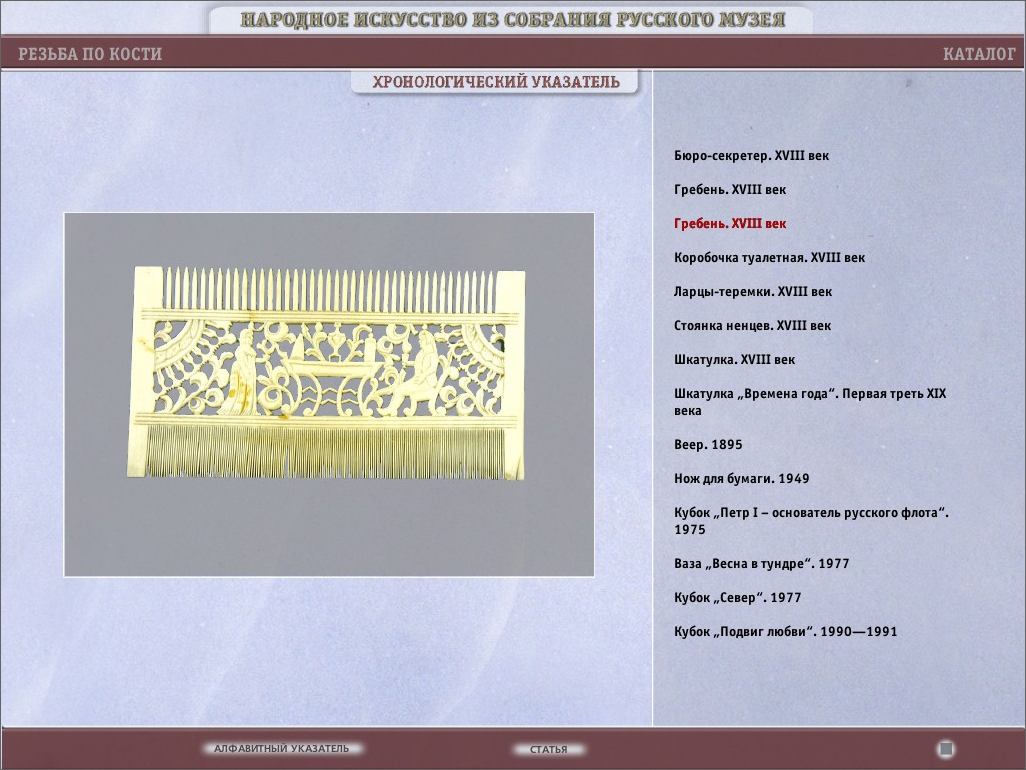The width and height of the screenshot is (1026, 770).
Task: Open Коробочка туалетная. XVIII век
Action: [769, 258]
